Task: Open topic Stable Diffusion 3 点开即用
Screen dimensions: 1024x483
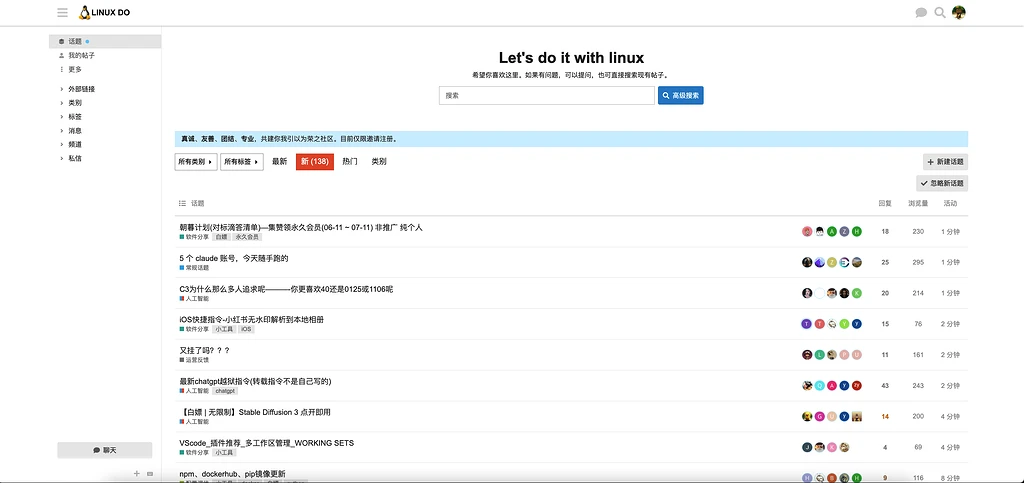Action: (255, 413)
